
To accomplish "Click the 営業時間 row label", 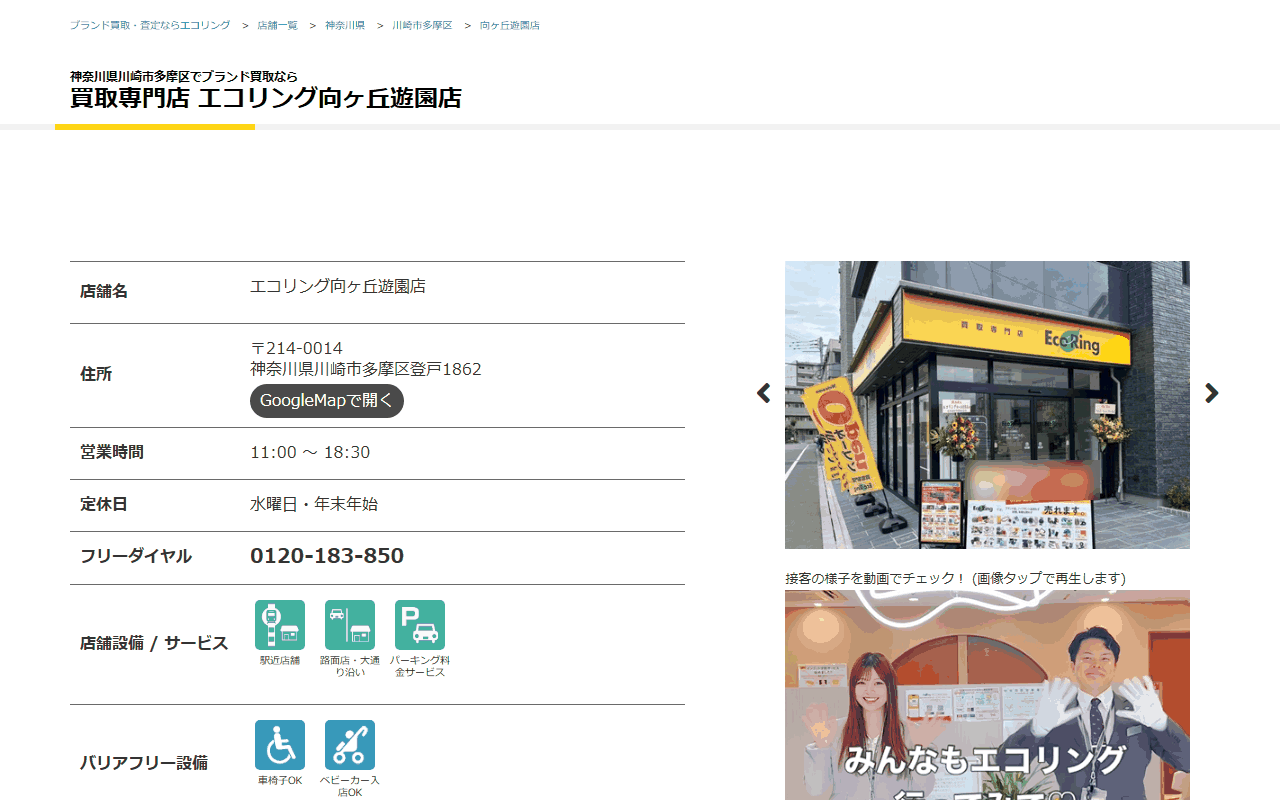I will coord(112,452).
